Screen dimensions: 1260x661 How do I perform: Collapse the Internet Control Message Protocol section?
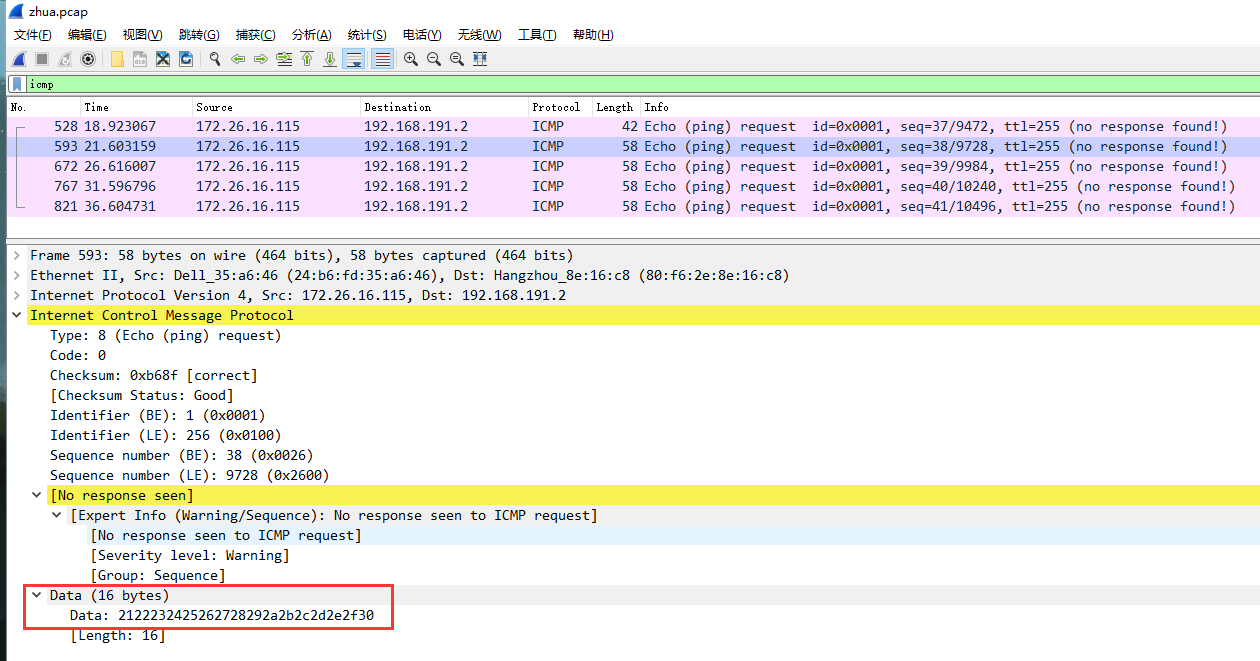click(x=17, y=315)
